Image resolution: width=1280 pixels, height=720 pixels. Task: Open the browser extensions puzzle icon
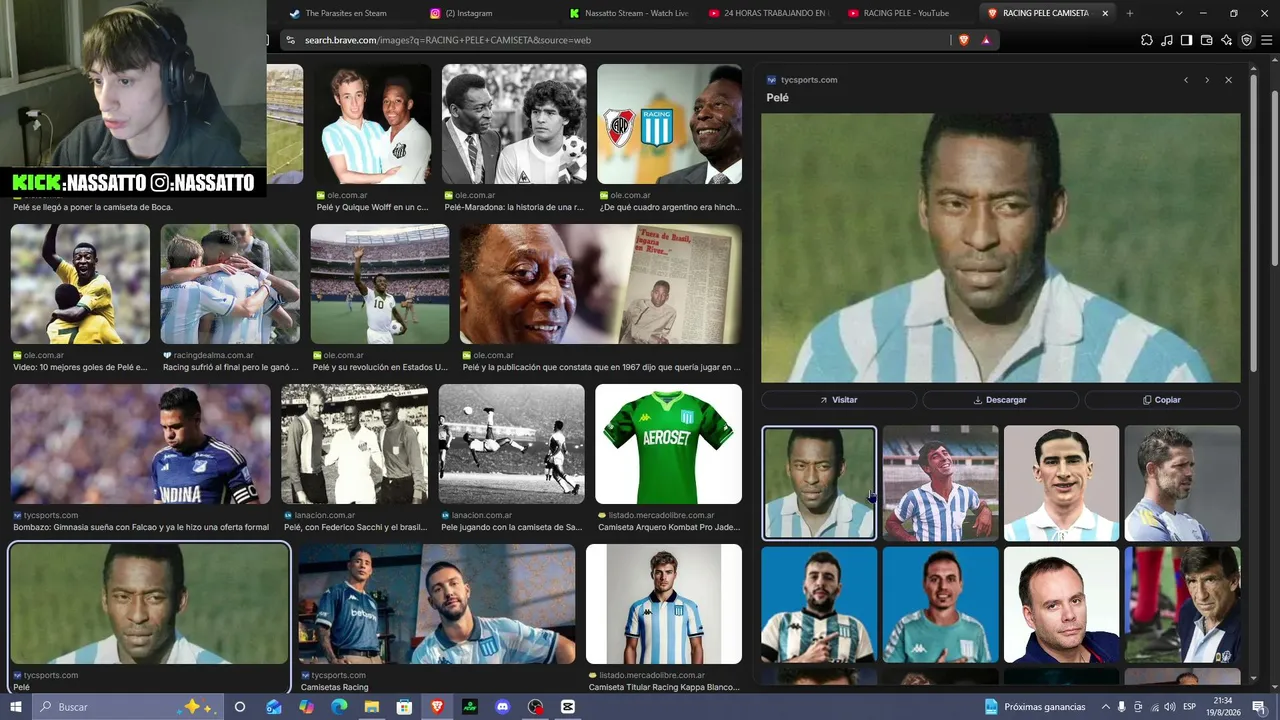tap(1147, 40)
